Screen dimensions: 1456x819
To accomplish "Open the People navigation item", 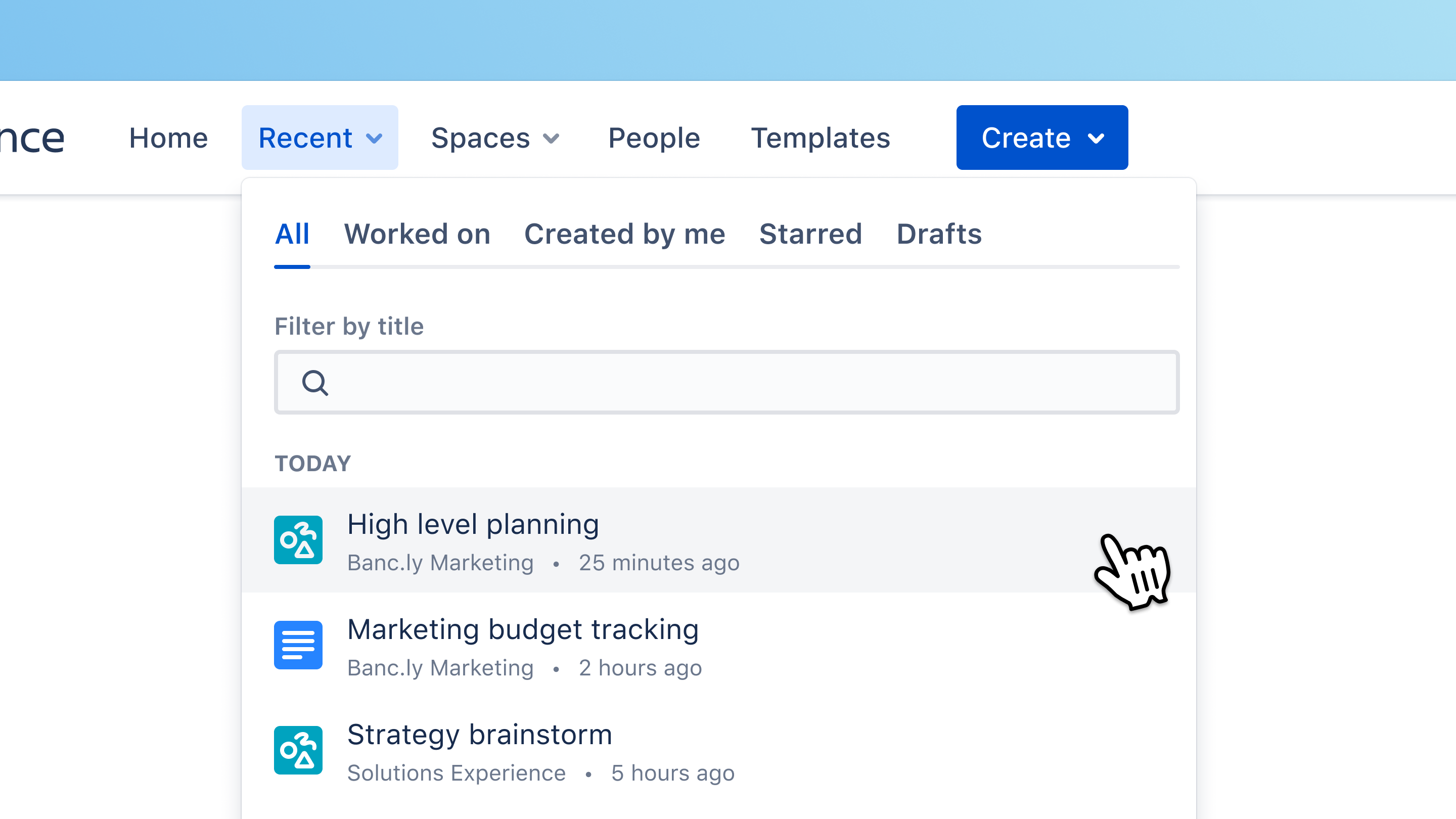I will [x=654, y=138].
